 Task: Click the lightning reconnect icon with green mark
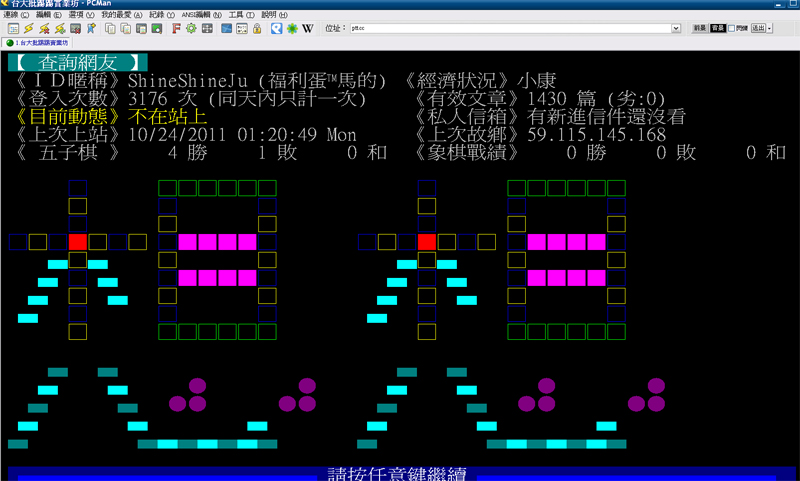(60, 29)
